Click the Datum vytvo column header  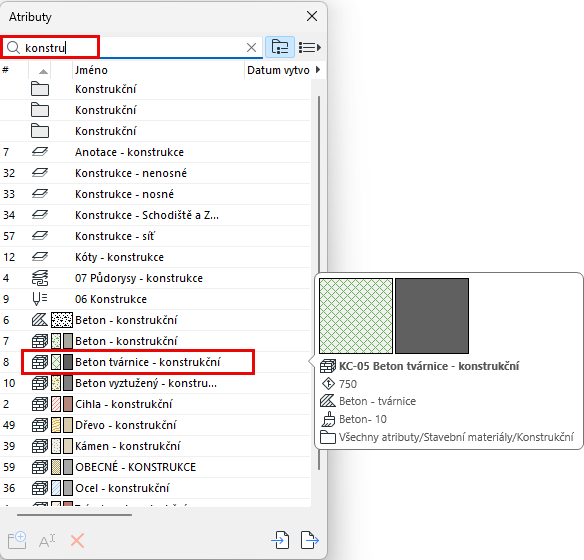(278, 70)
